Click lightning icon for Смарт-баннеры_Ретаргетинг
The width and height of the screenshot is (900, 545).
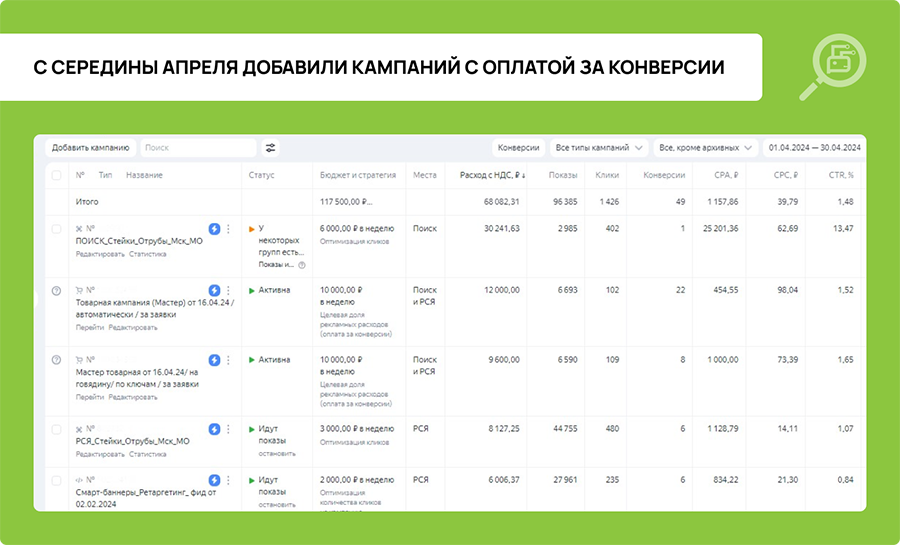click(214, 480)
